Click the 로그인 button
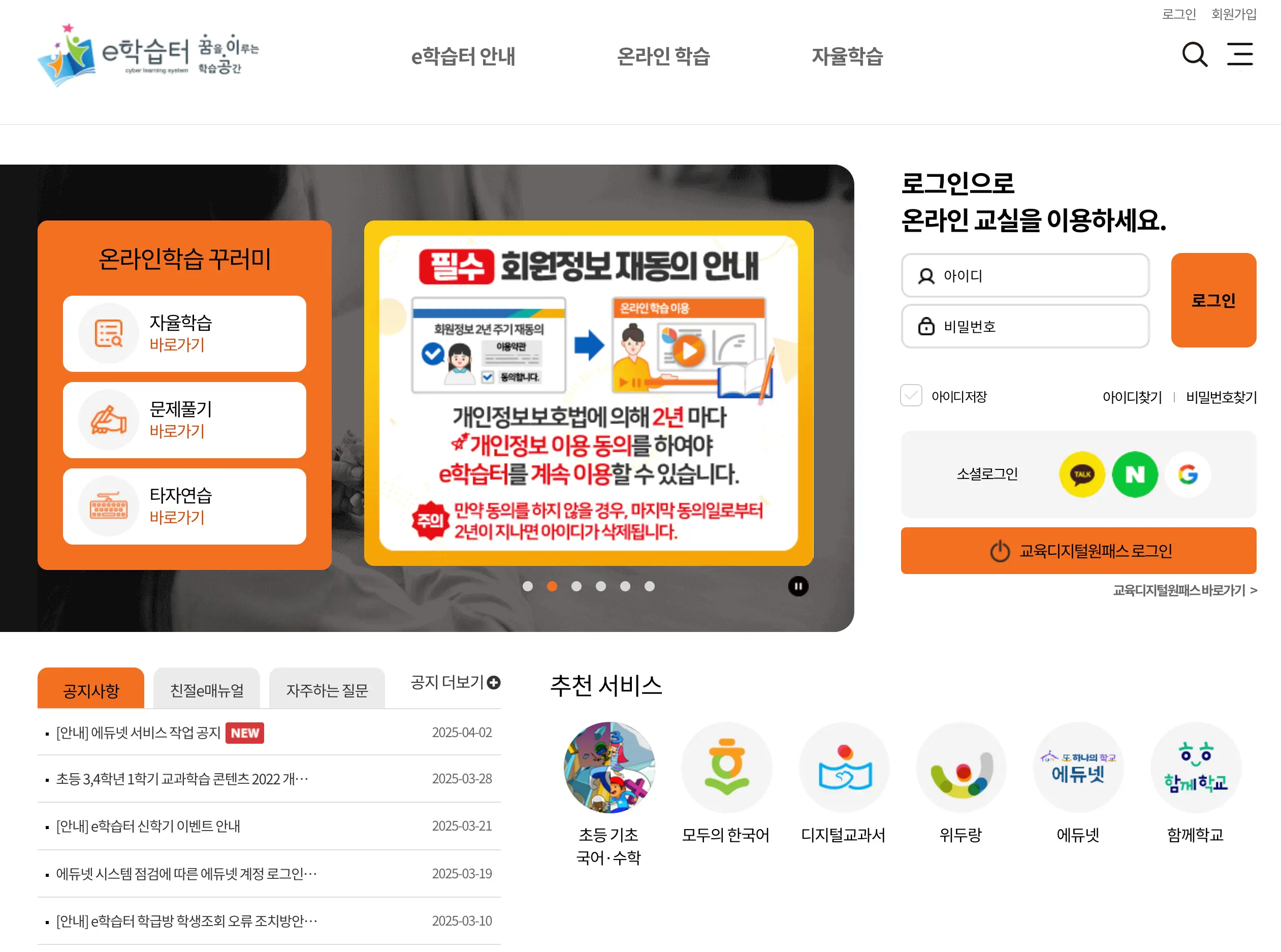 (x=1212, y=300)
